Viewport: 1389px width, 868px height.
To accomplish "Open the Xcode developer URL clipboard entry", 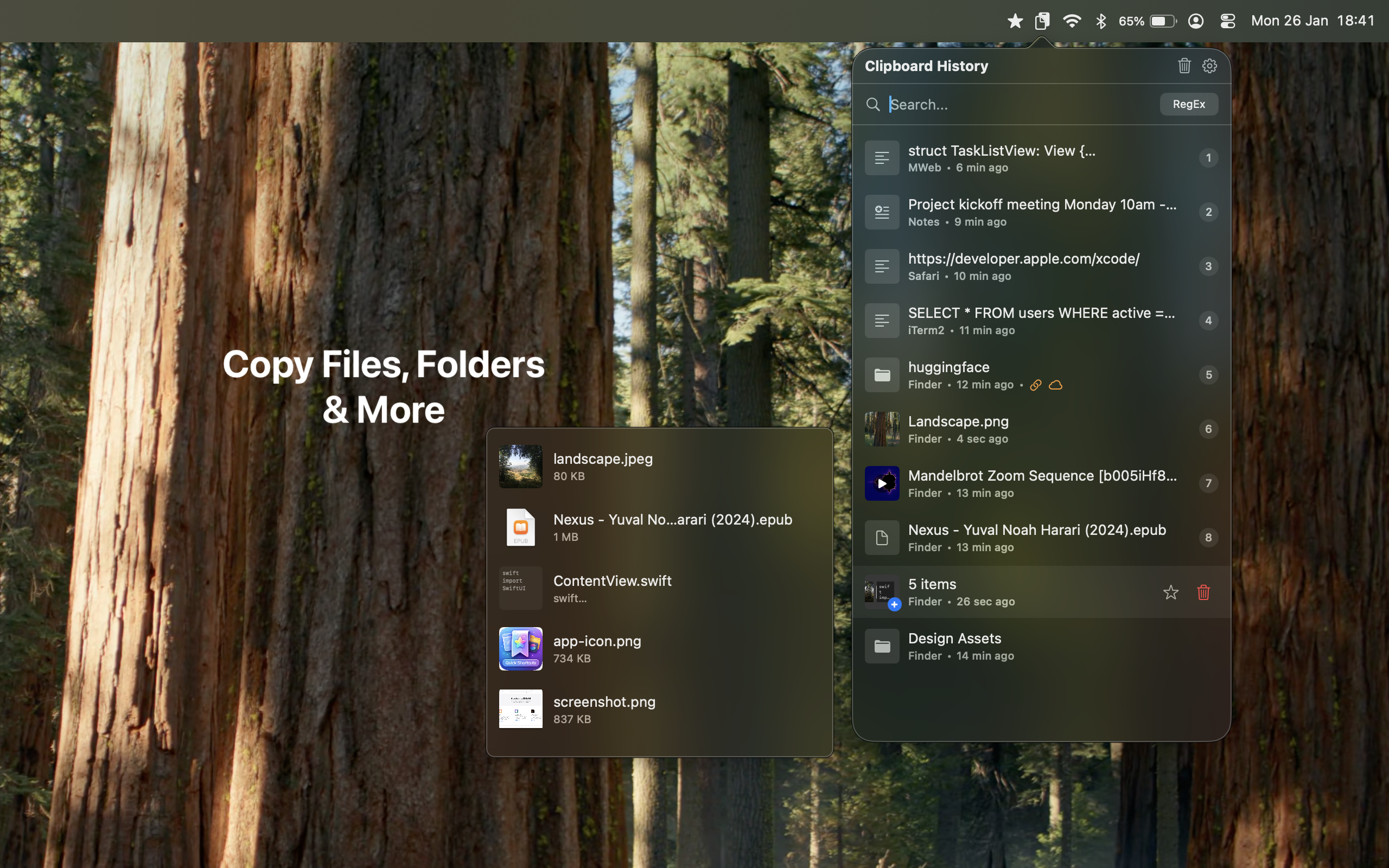I will pos(1023,259).
